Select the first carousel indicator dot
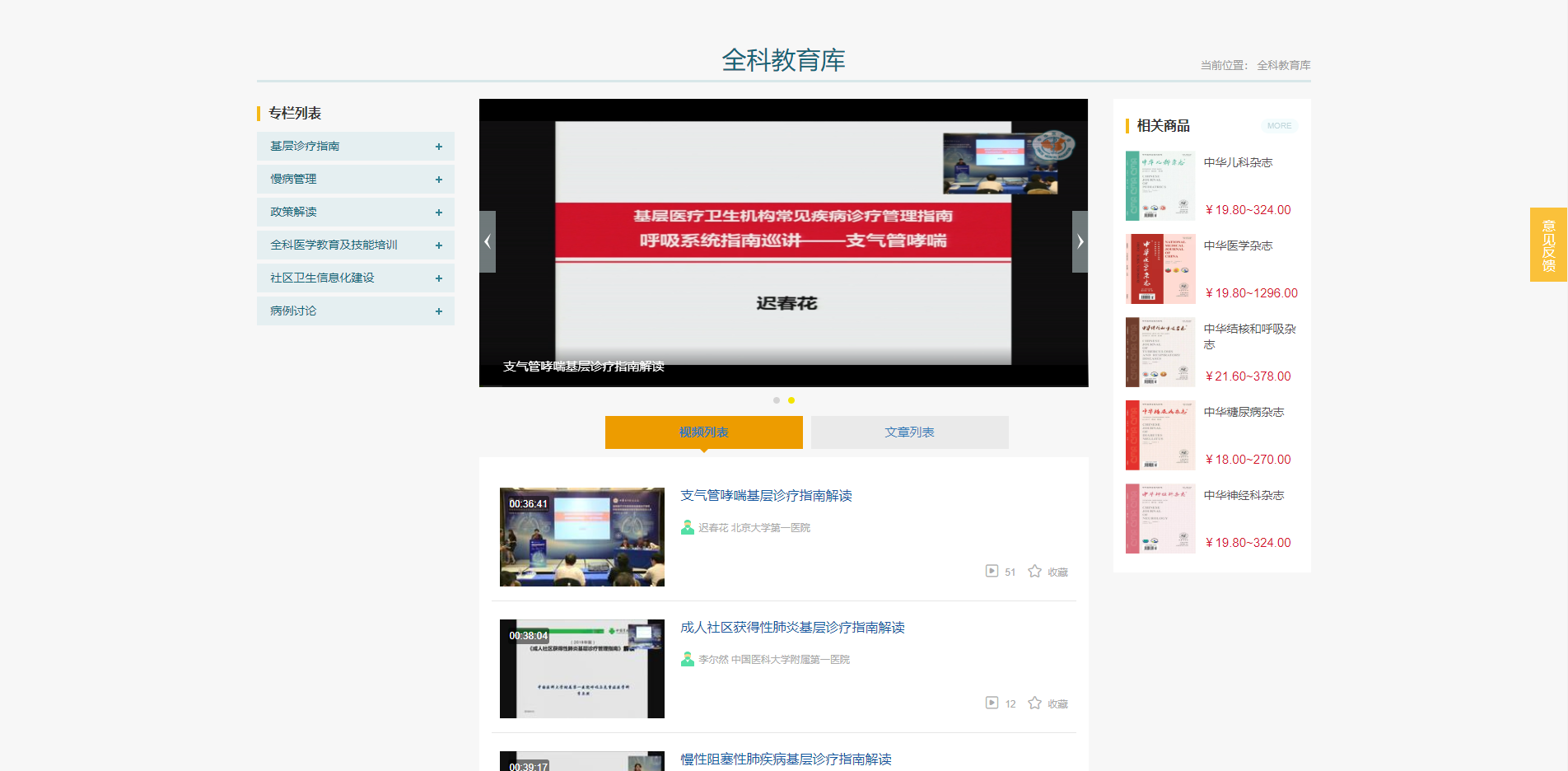The width and height of the screenshot is (1568, 771). 776,400
